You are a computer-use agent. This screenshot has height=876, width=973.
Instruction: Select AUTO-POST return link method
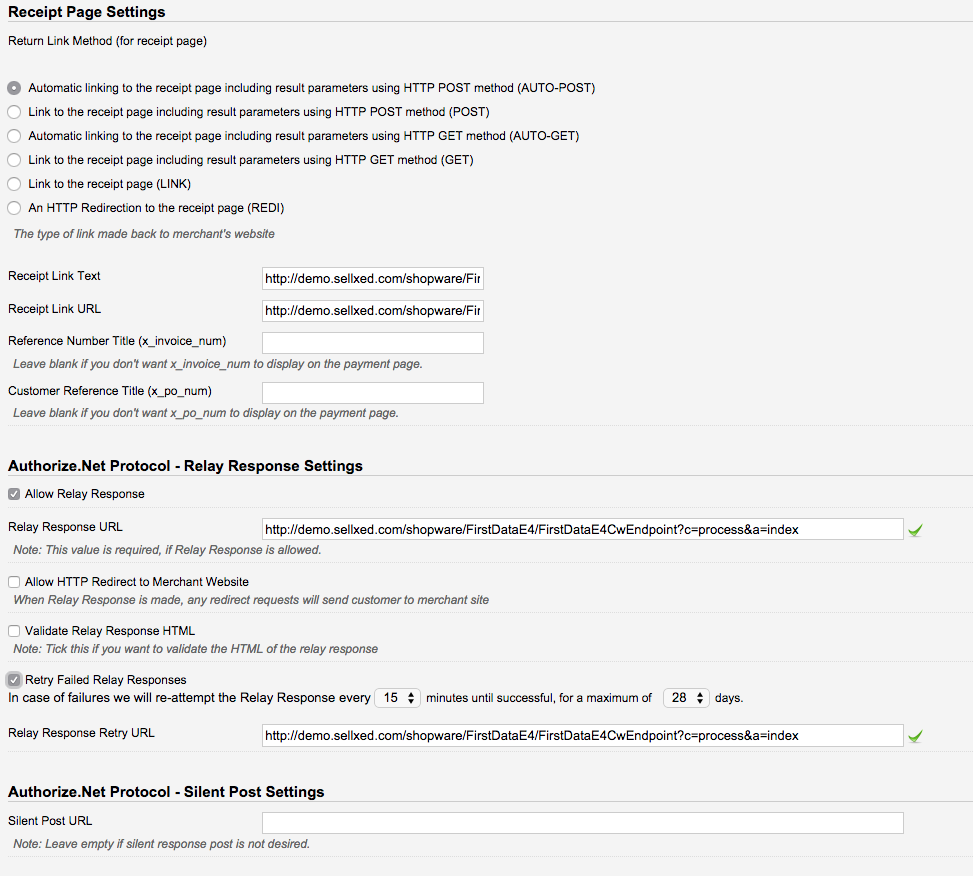point(14,88)
